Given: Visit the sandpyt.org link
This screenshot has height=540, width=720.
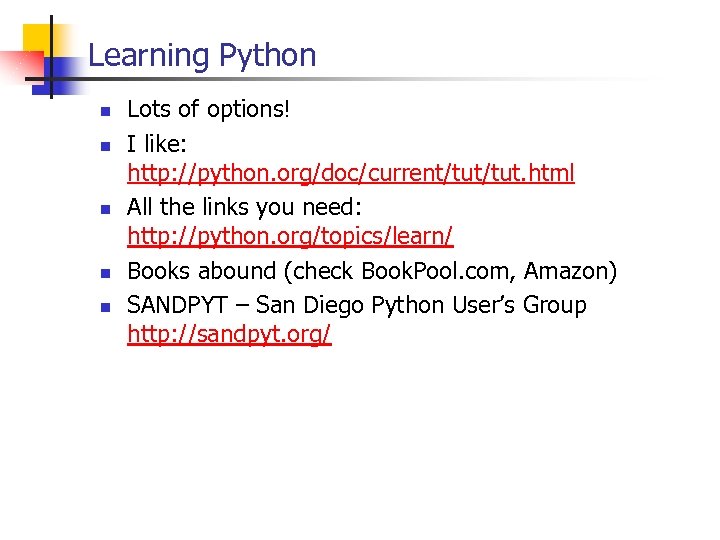Looking at the screenshot, I should click(229, 335).
